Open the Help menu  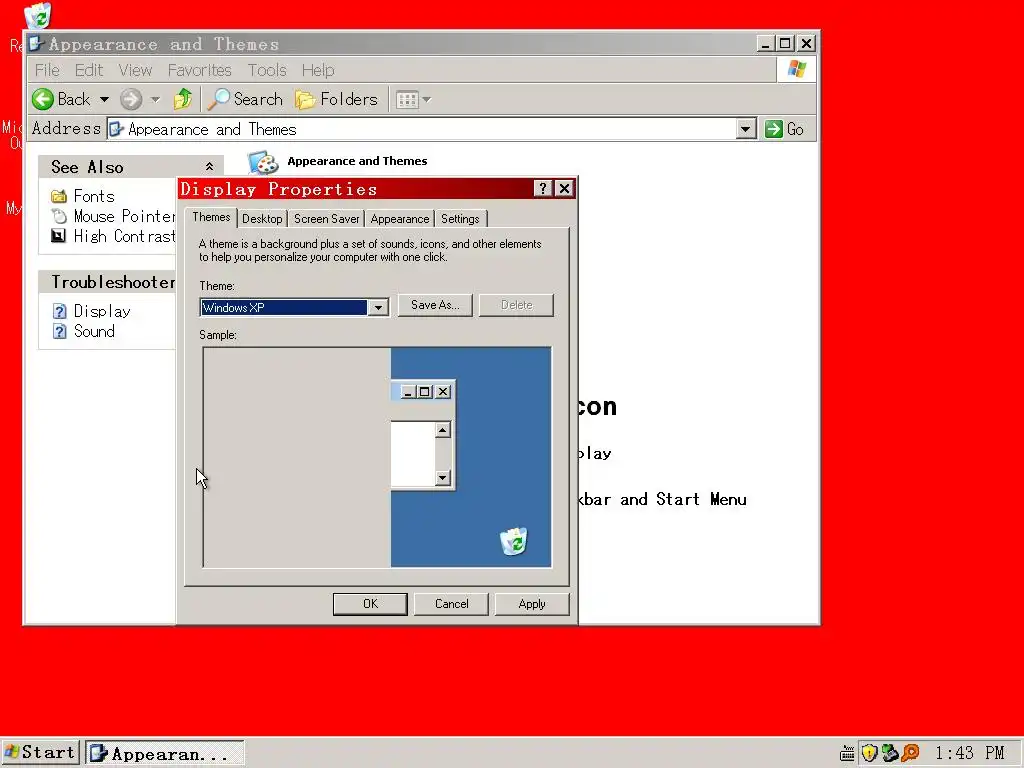pyautogui.click(x=318, y=70)
